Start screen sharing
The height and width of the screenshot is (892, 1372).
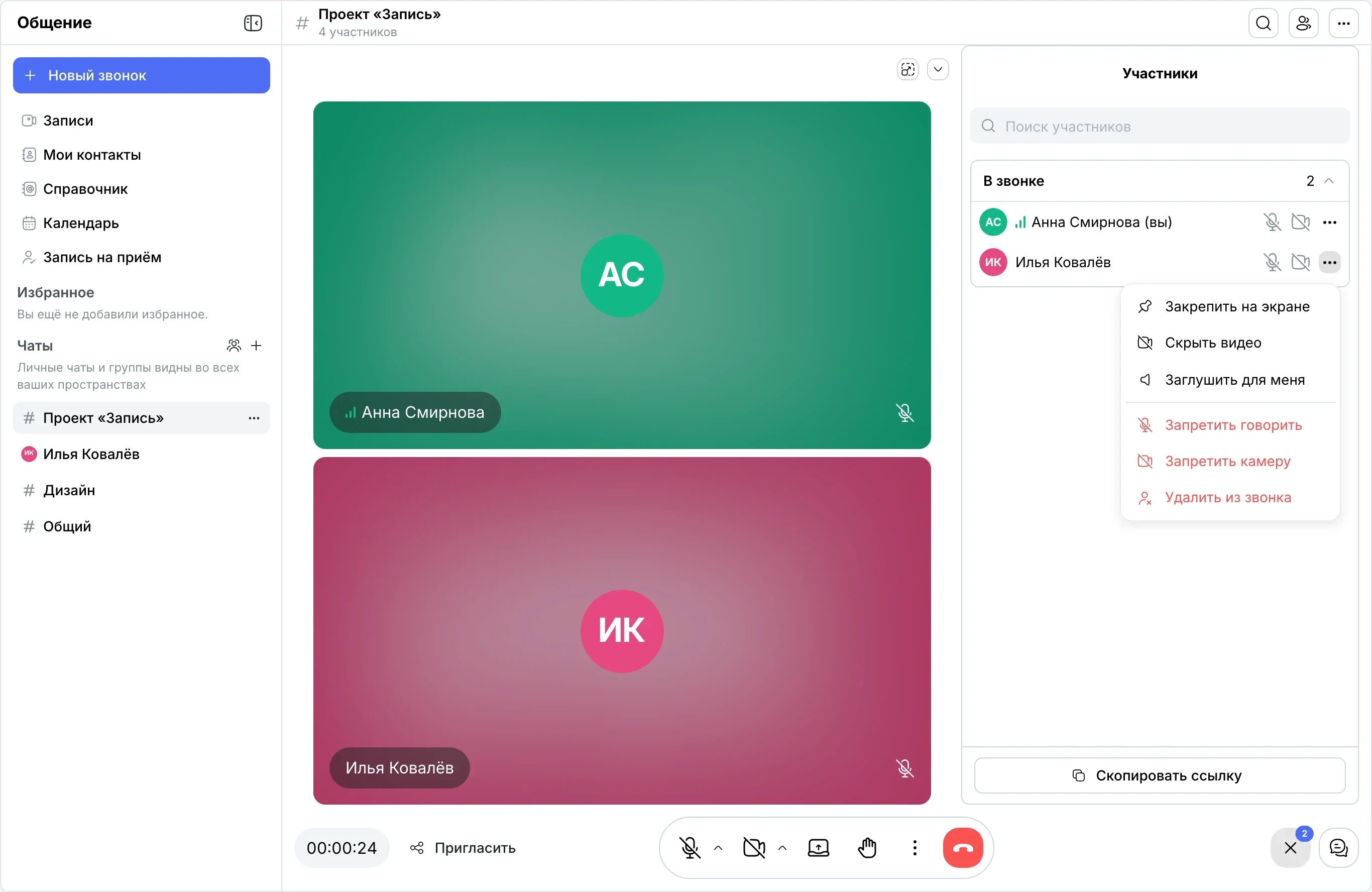pos(818,848)
